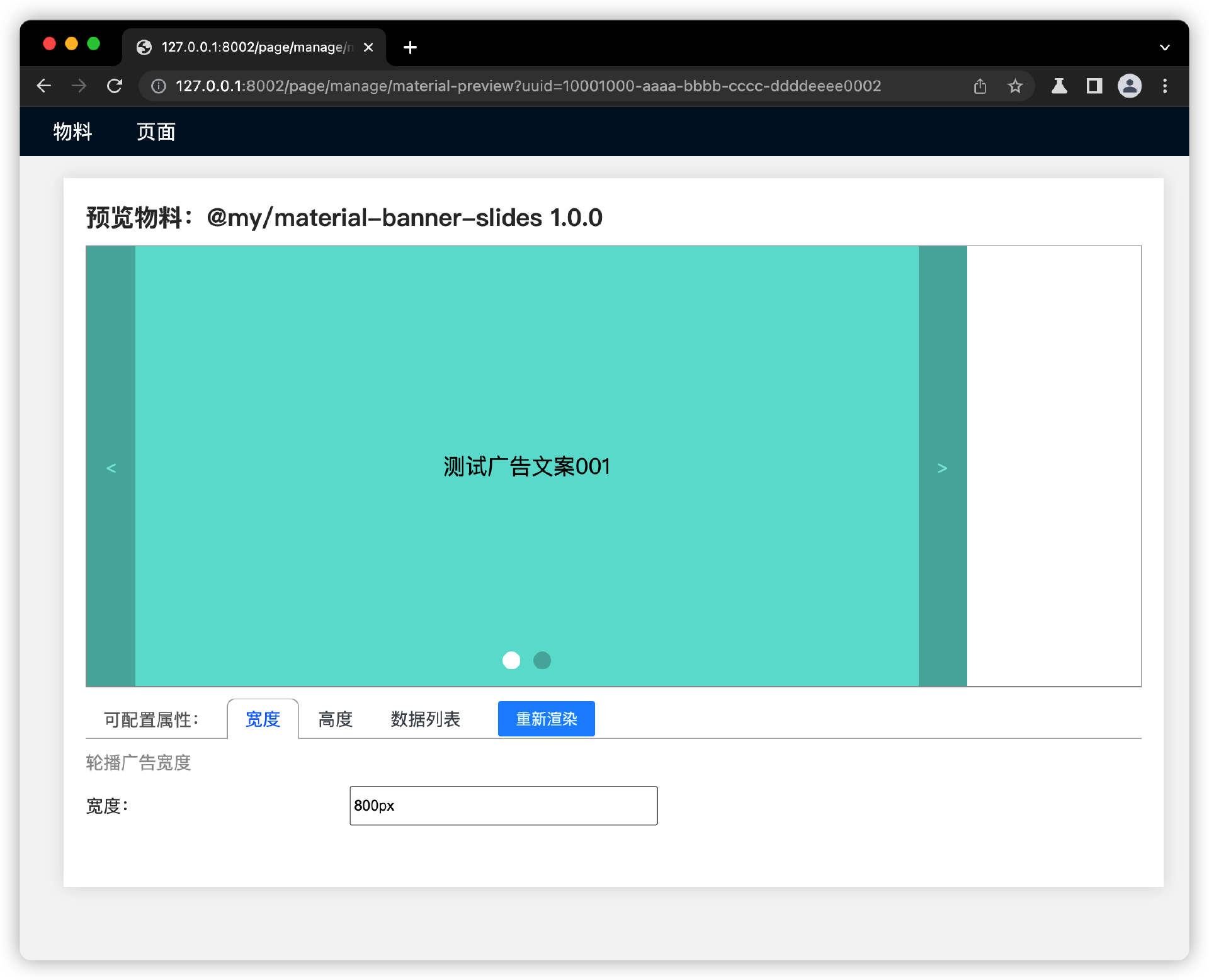Open the 物料 navigation menu item
The width and height of the screenshot is (1209, 980).
(x=72, y=132)
